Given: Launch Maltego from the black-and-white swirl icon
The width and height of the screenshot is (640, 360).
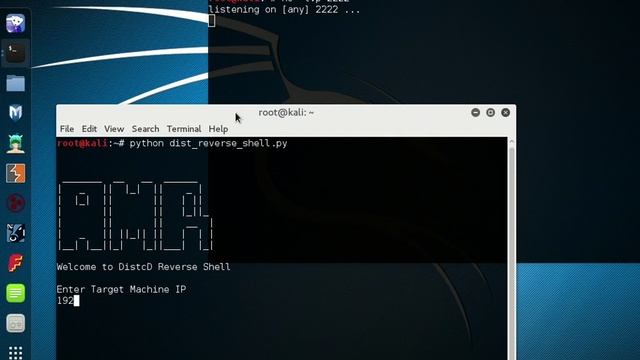Looking at the screenshot, I should (16, 233).
